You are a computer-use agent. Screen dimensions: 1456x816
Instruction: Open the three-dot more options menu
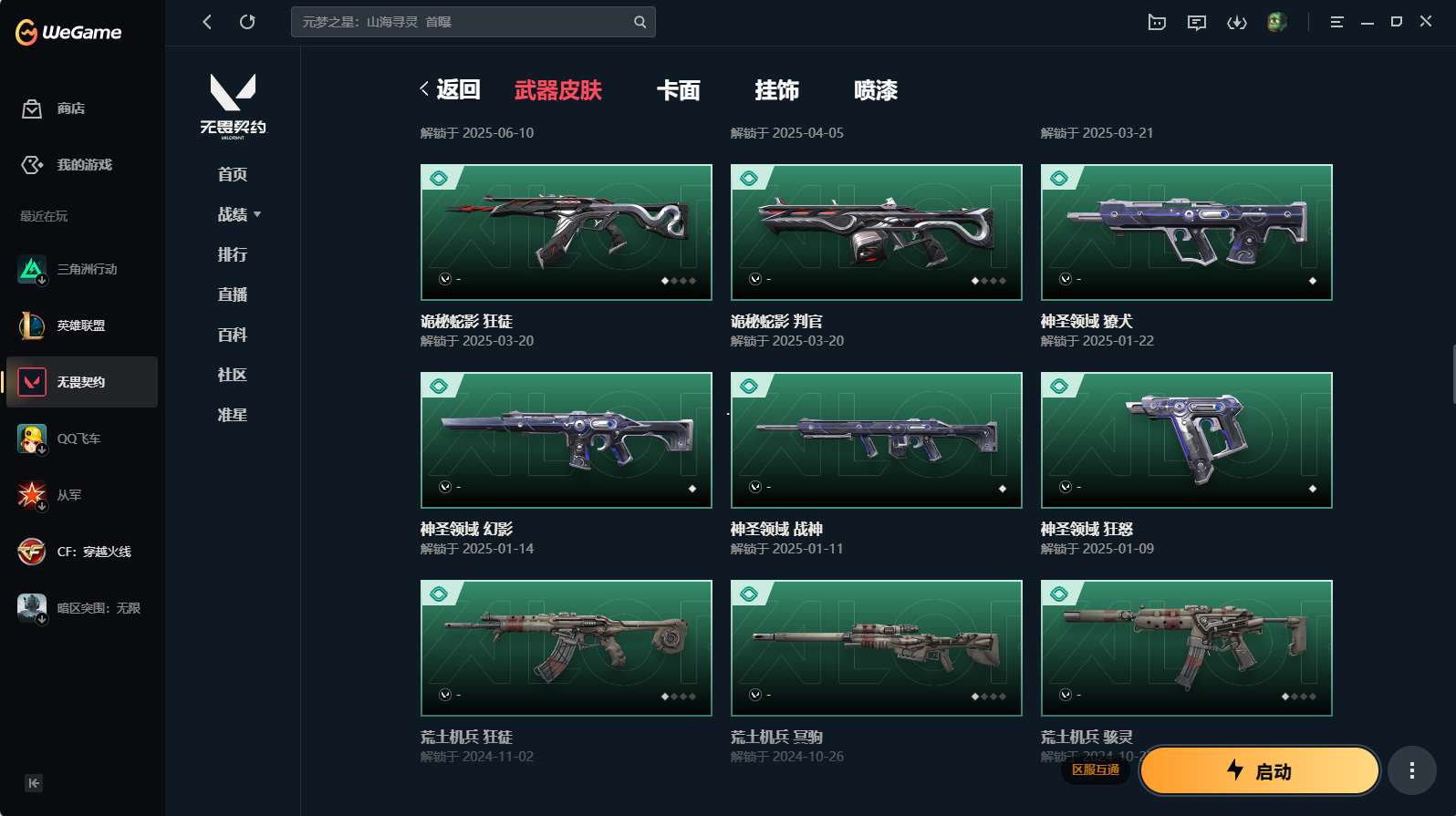(1412, 771)
